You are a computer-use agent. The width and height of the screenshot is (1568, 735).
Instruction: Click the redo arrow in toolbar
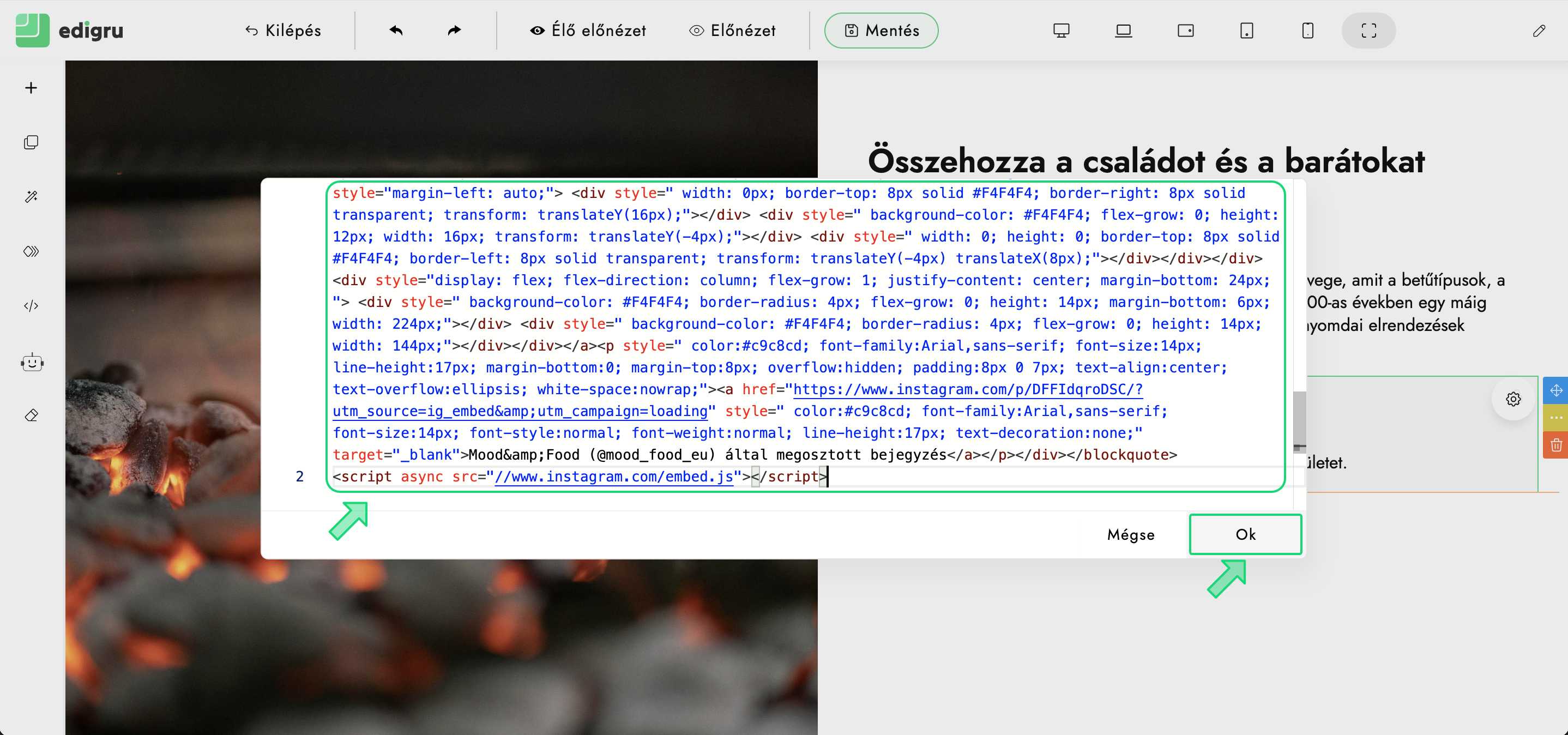pos(454,31)
